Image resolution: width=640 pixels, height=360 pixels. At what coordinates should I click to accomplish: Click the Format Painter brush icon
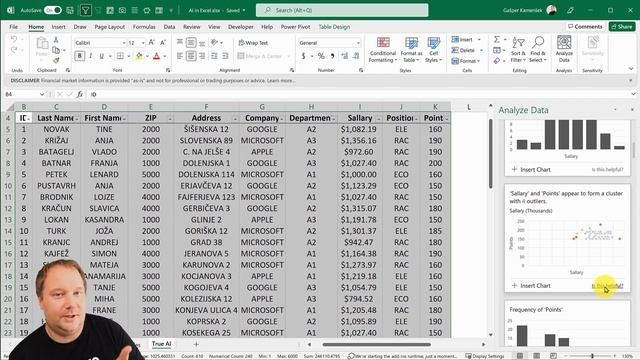(56, 60)
